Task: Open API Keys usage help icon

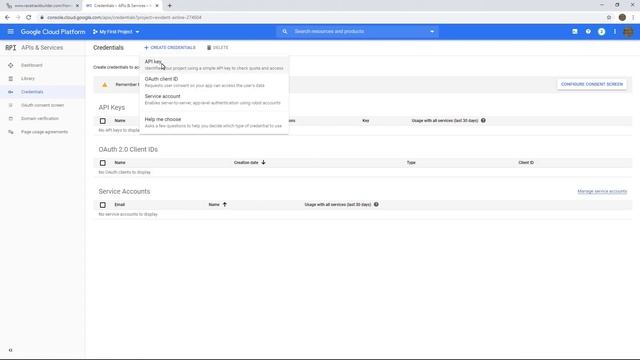Action: 483,120
